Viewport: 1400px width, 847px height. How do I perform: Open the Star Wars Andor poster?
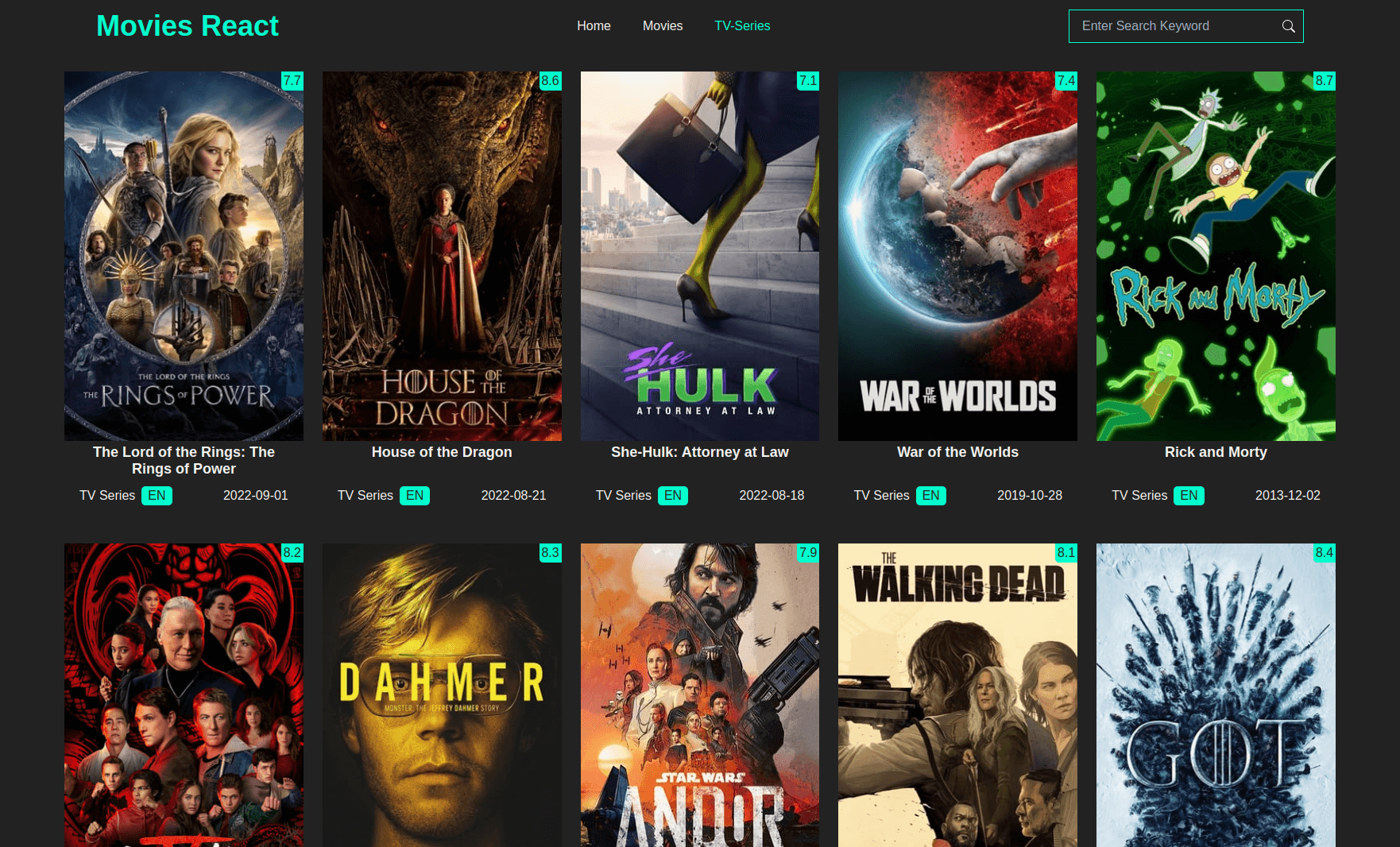[x=700, y=695]
